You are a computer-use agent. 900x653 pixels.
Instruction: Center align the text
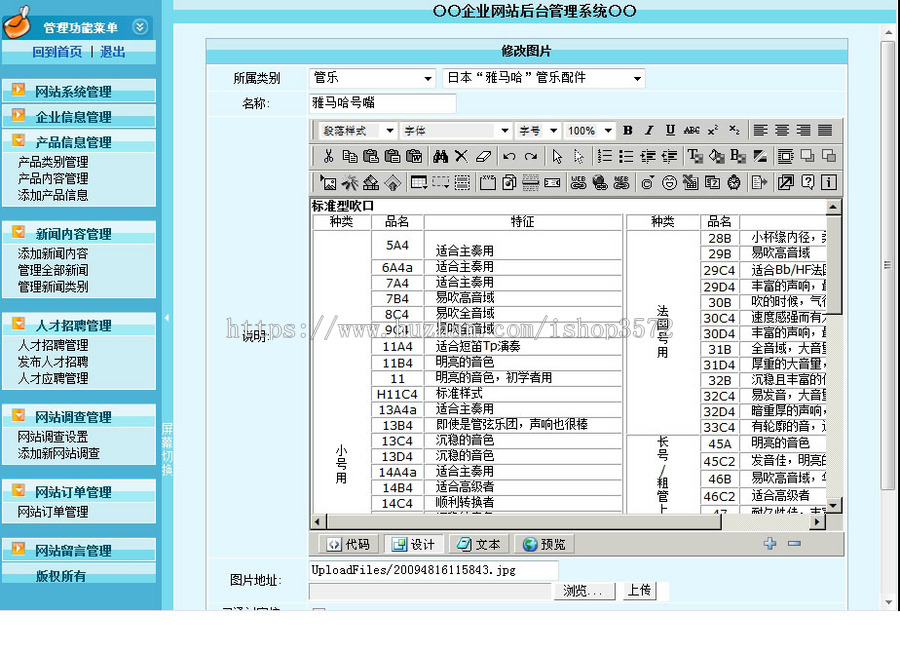coord(782,130)
